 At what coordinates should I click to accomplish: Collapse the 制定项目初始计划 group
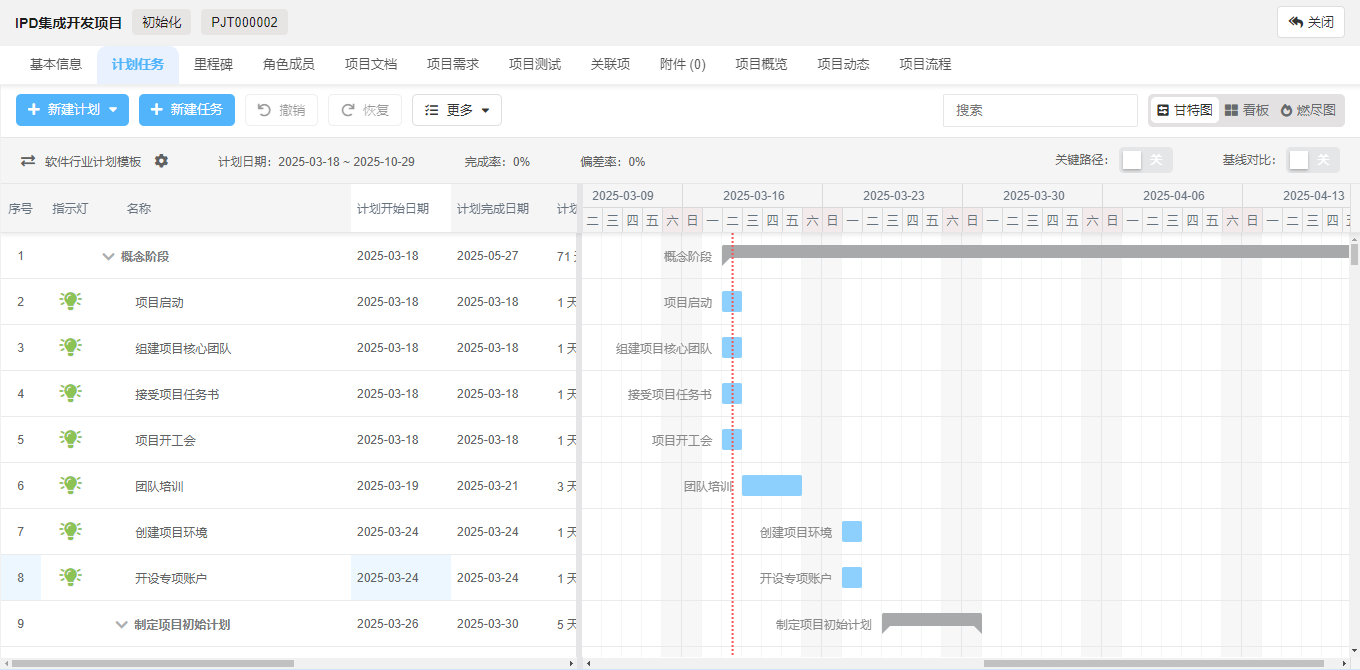point(122,624)
